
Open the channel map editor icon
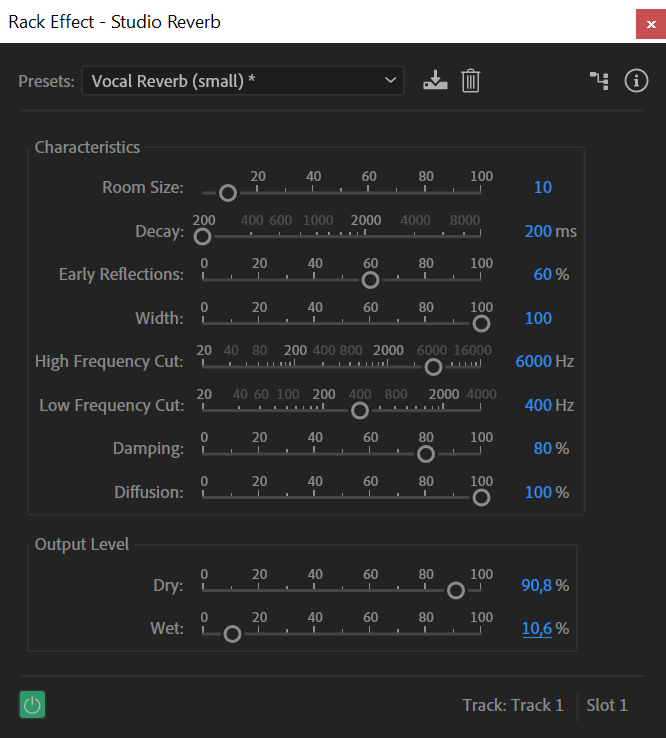click(599, 81)
